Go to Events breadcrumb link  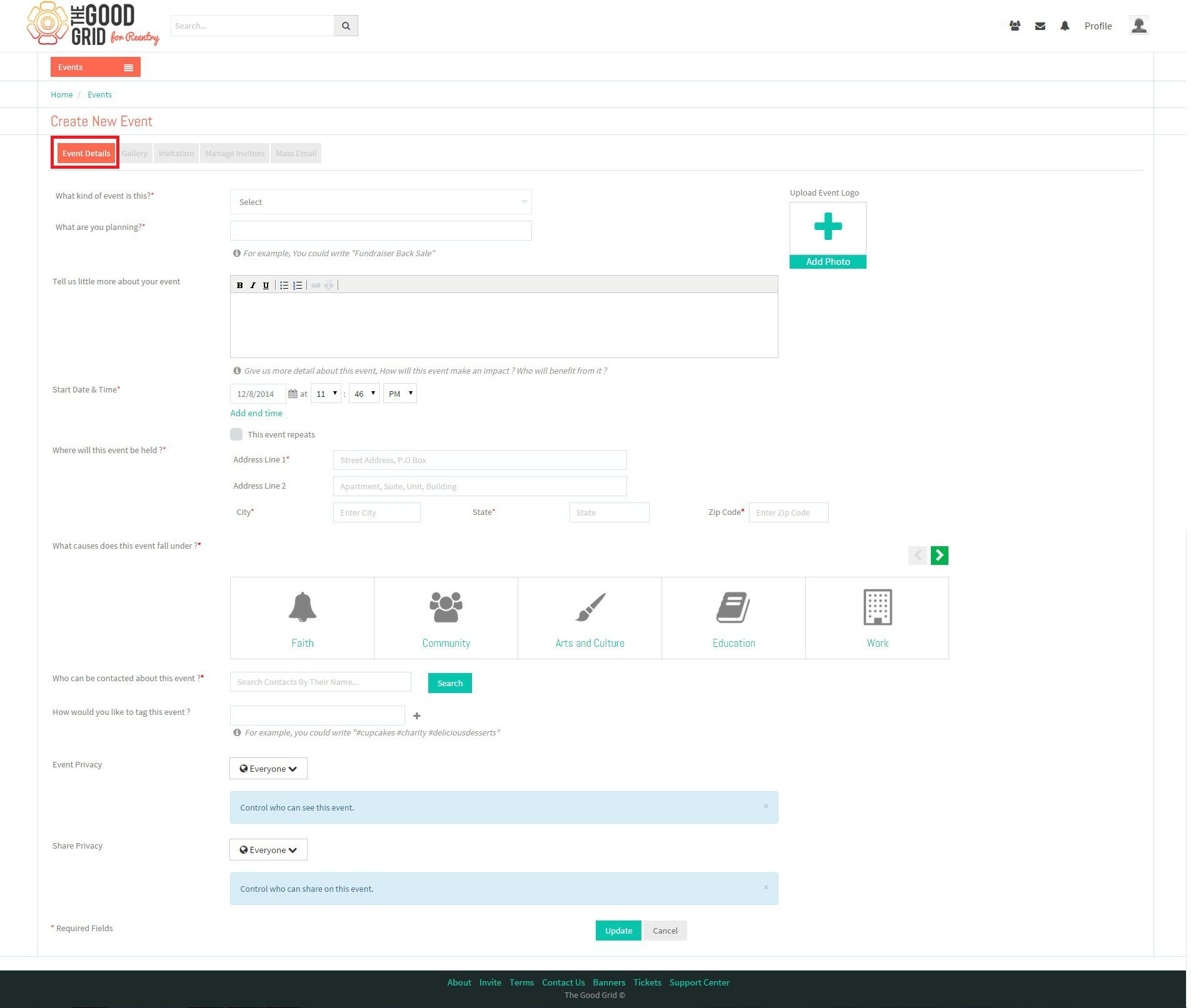point(99,94)
